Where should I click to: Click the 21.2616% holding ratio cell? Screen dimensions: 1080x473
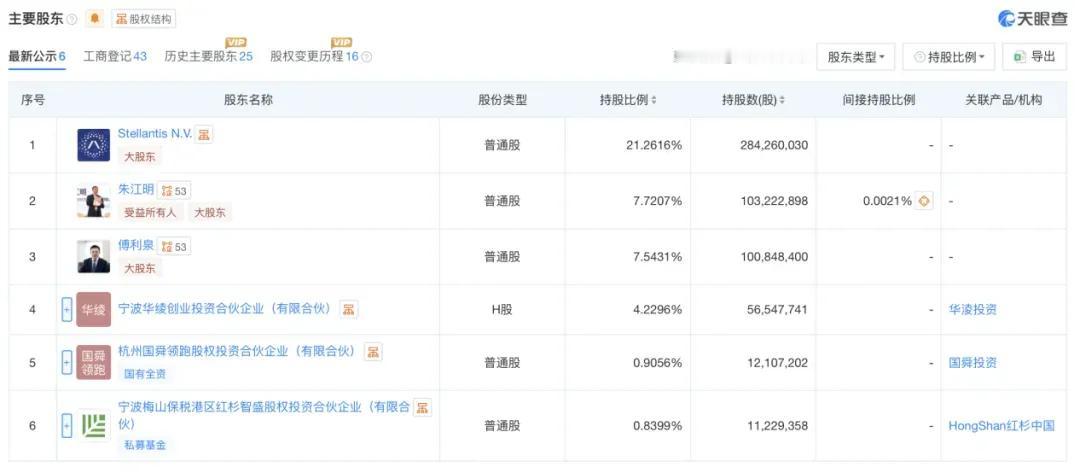click(654, 145)
